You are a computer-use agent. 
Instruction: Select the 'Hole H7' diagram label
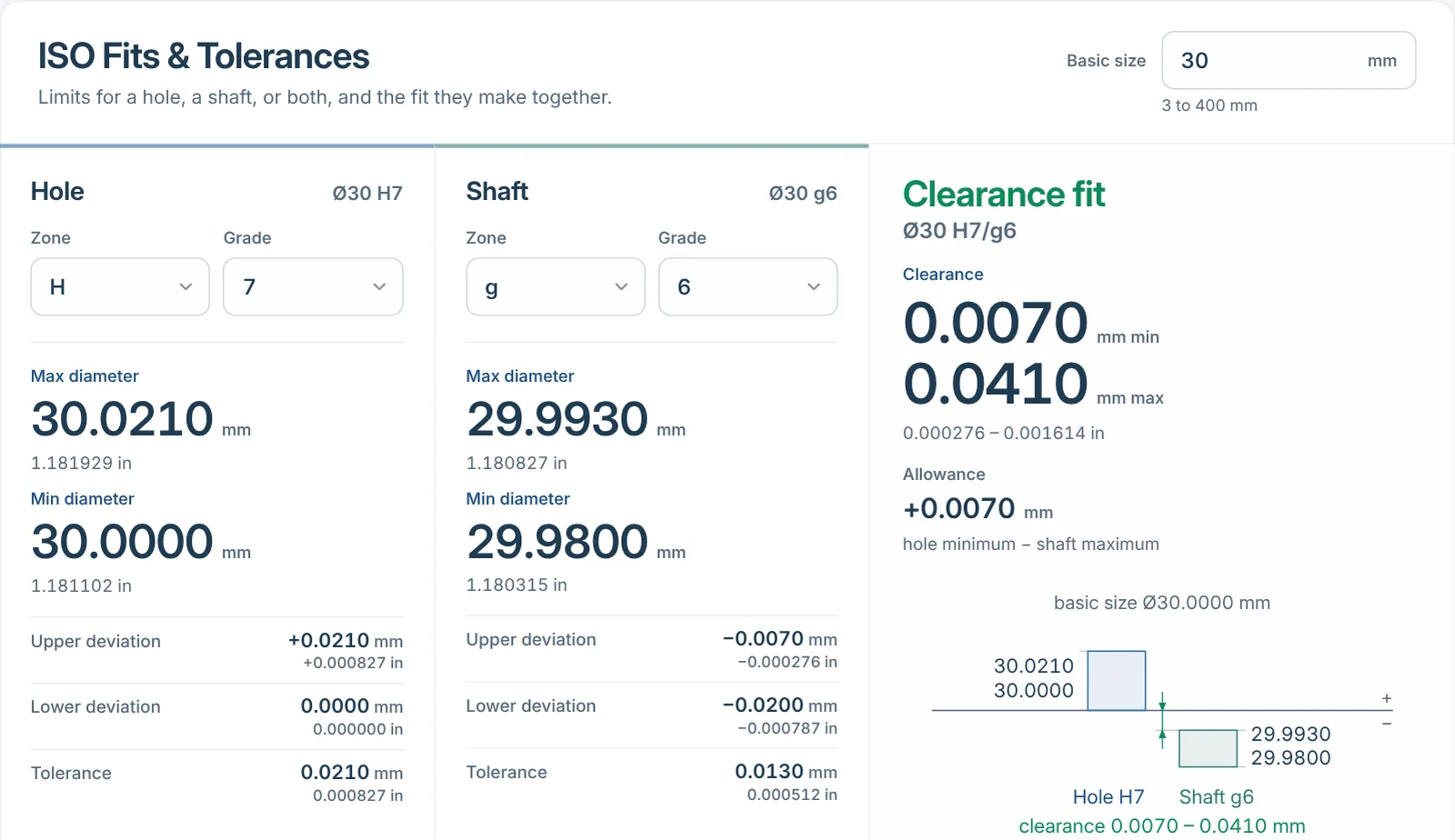click(1109, 797)
